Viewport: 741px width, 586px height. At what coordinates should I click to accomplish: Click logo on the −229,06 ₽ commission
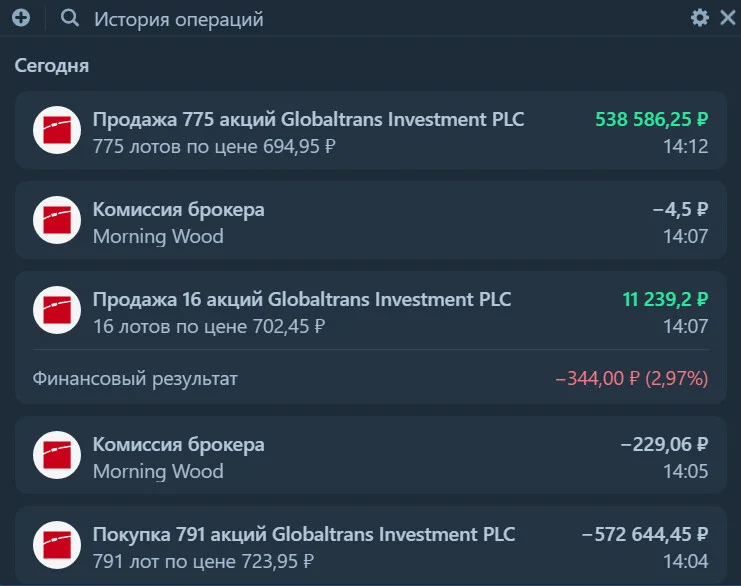(57, 455)
